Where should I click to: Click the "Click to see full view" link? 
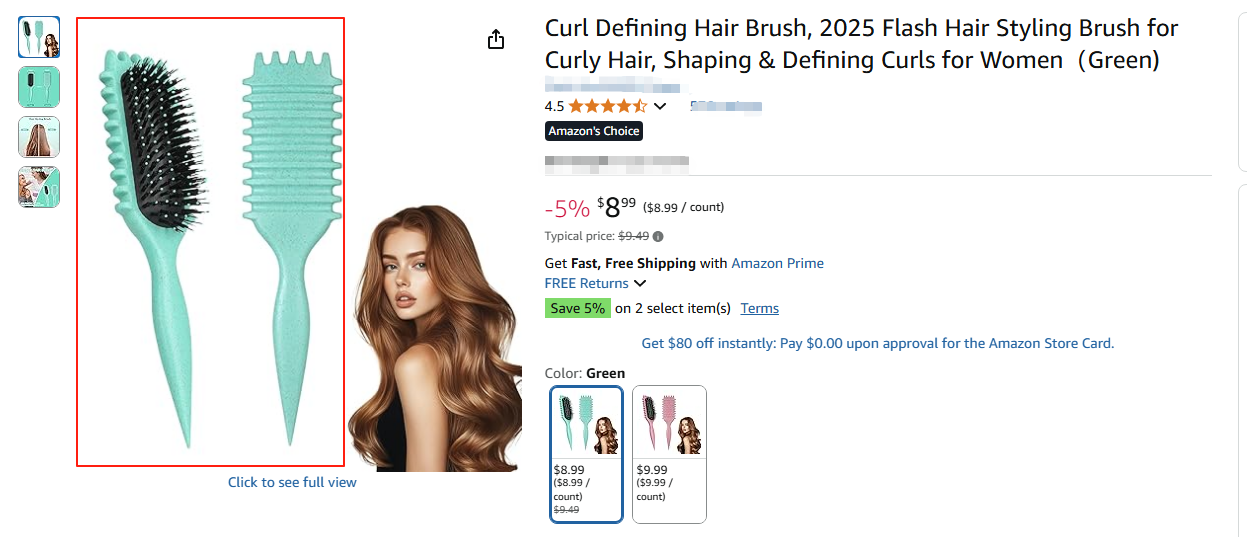[x=292, y=482]
